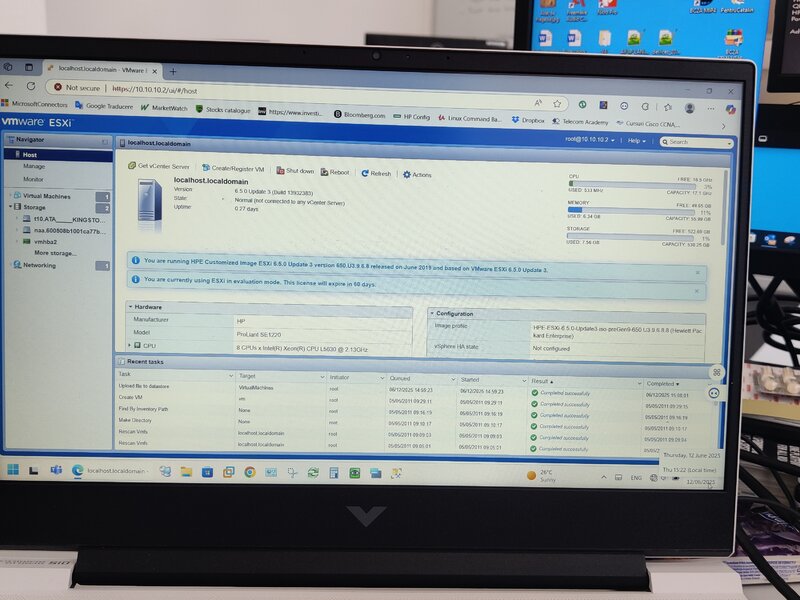
Task: Click the Memory usage bar
Action: pyautogui.click(x=631, y=211)
